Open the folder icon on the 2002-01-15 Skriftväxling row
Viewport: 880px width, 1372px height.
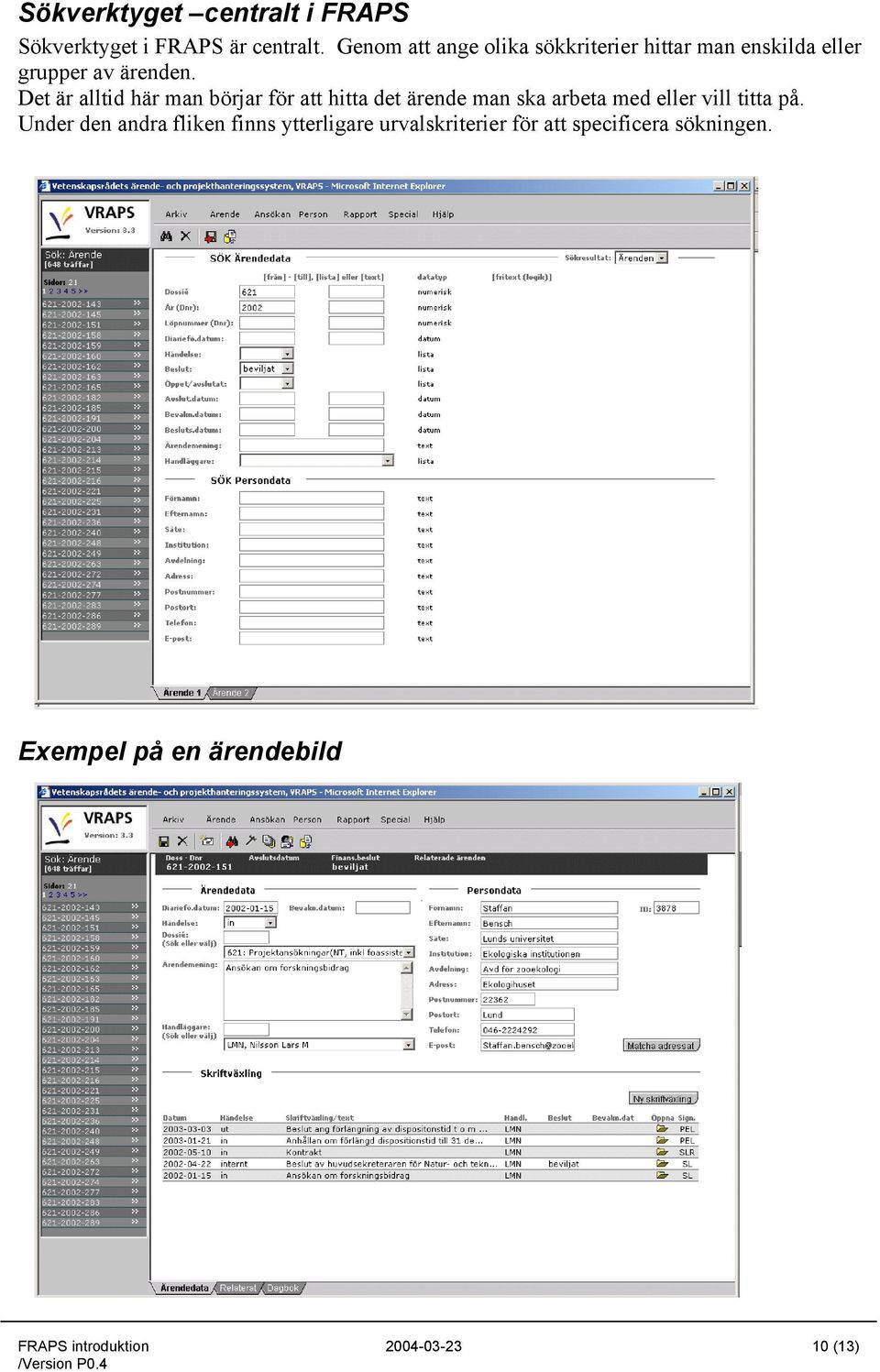tap(662, 1175)
